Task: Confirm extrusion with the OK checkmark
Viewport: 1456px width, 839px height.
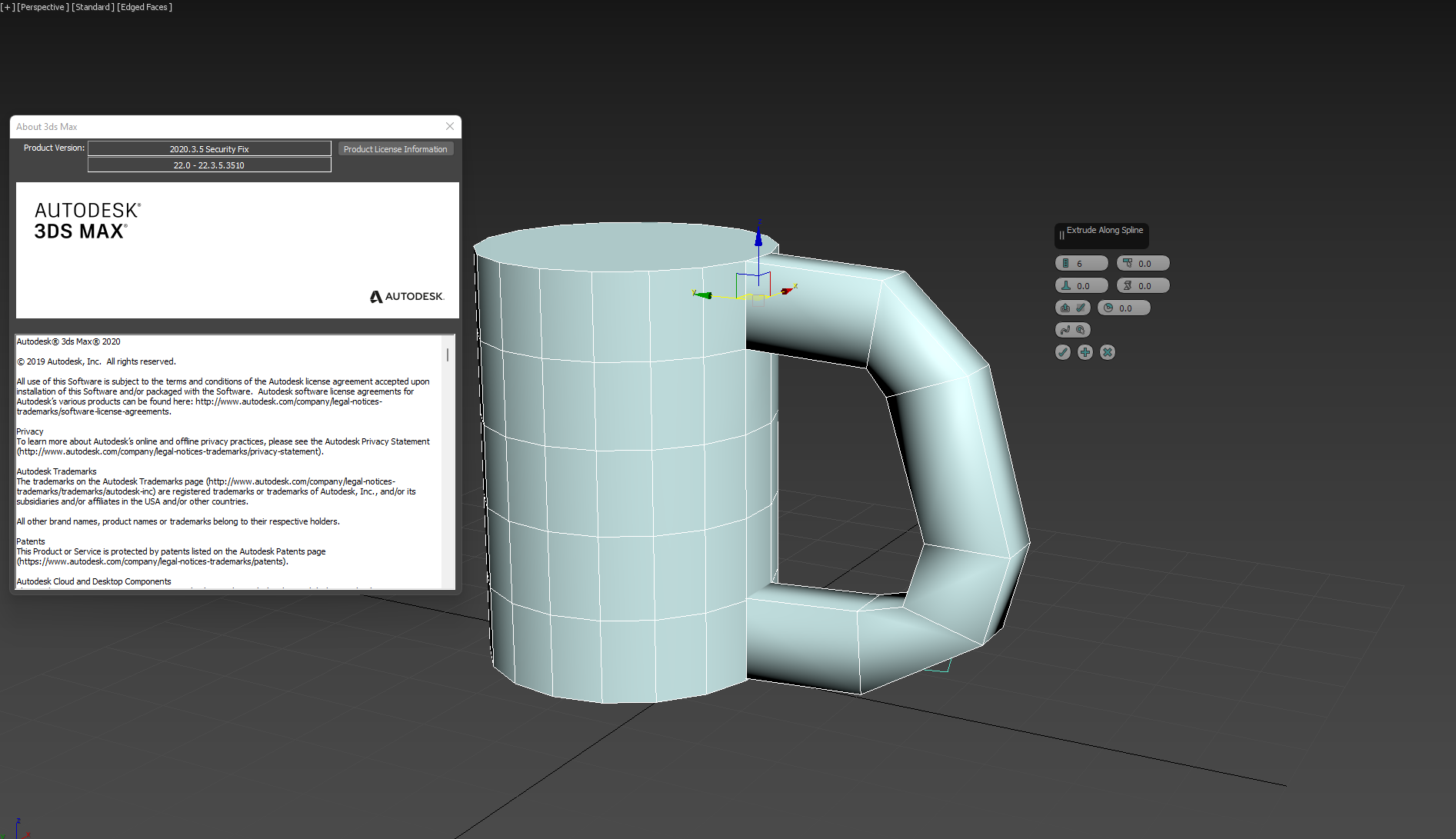Action: 1063,352
